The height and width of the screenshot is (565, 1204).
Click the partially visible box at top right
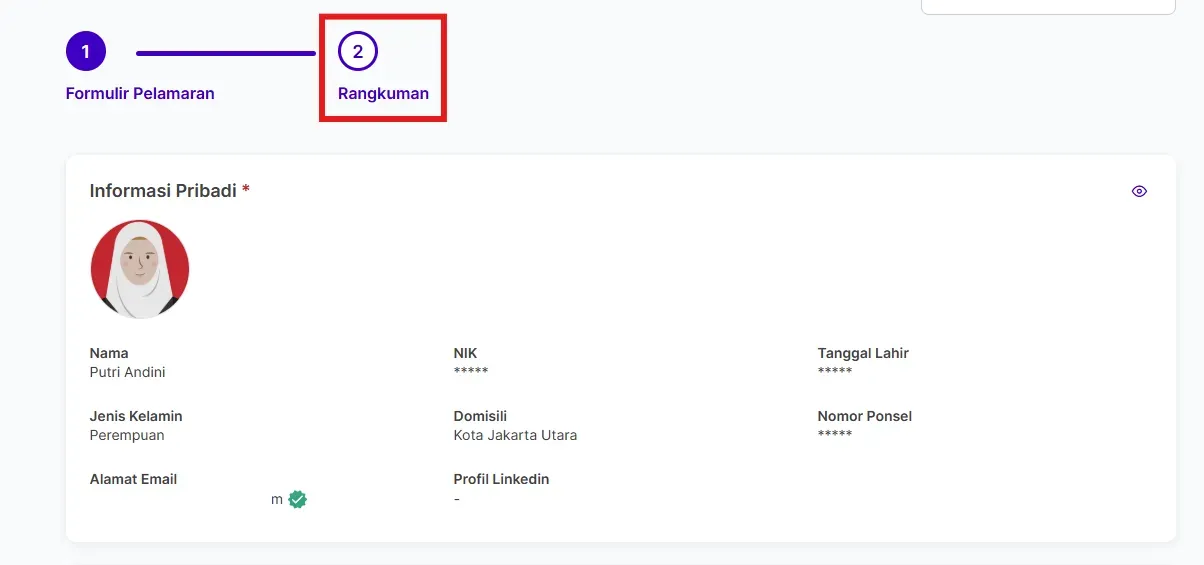1048,7
